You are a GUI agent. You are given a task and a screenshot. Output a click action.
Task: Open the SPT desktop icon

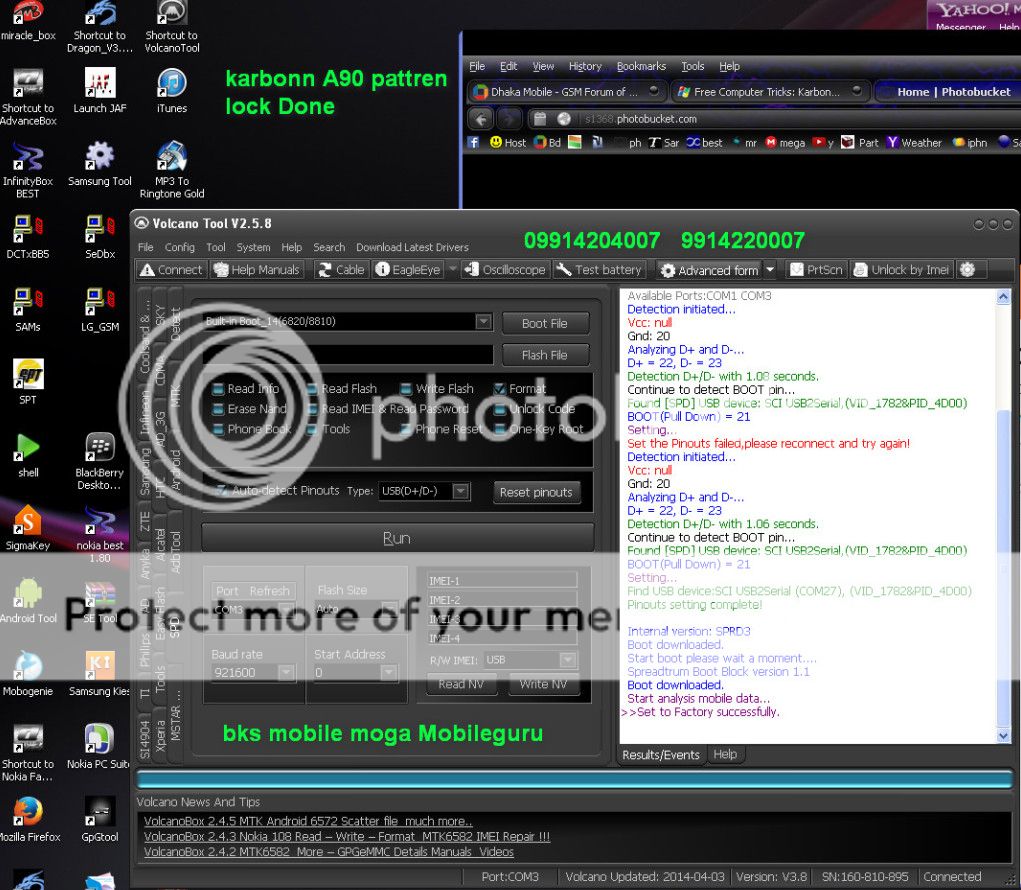(x=27, y=382)
